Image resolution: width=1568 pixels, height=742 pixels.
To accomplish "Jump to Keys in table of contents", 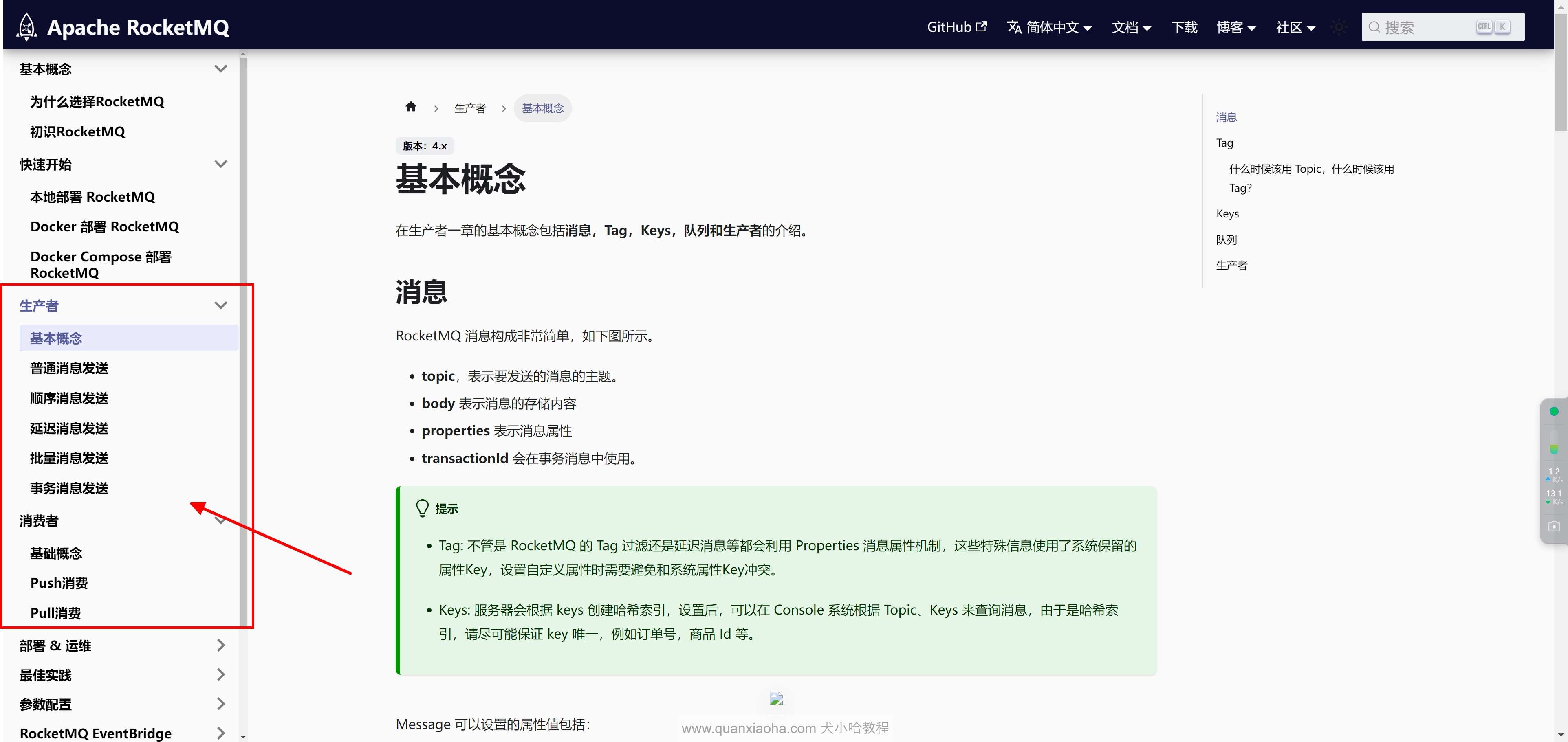I will (x=1227, y=213).
